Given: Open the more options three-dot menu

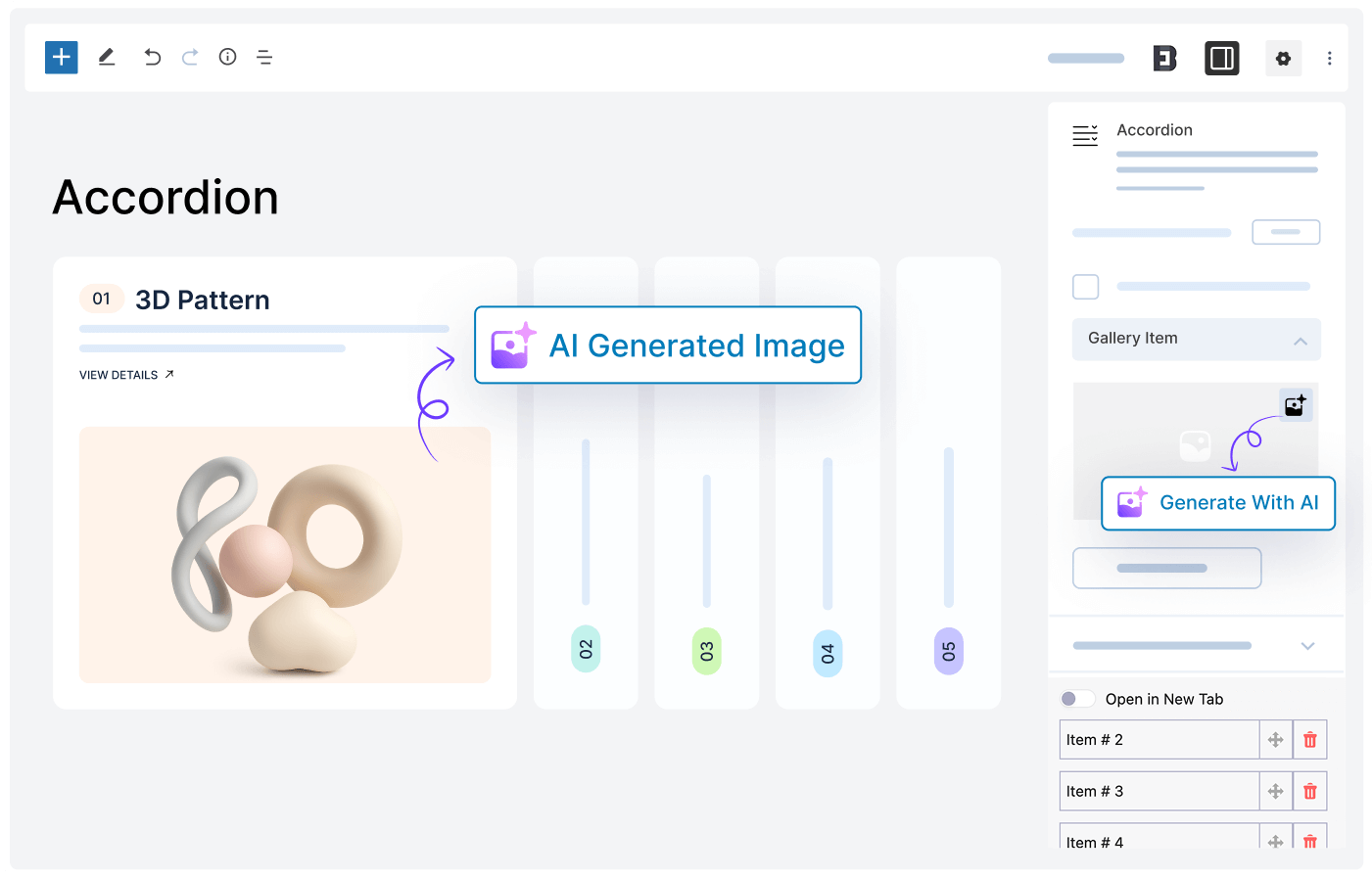Looking at the screenshot, I should [x=1330, y=58].
